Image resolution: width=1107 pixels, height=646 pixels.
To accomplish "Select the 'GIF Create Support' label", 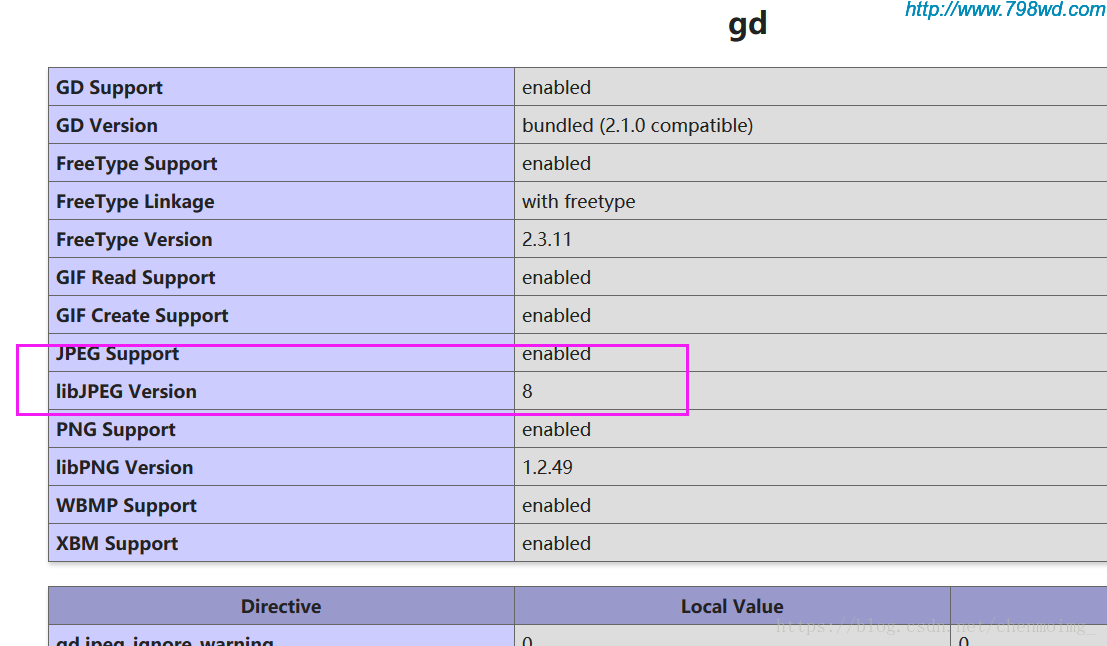I will (142, 316).
